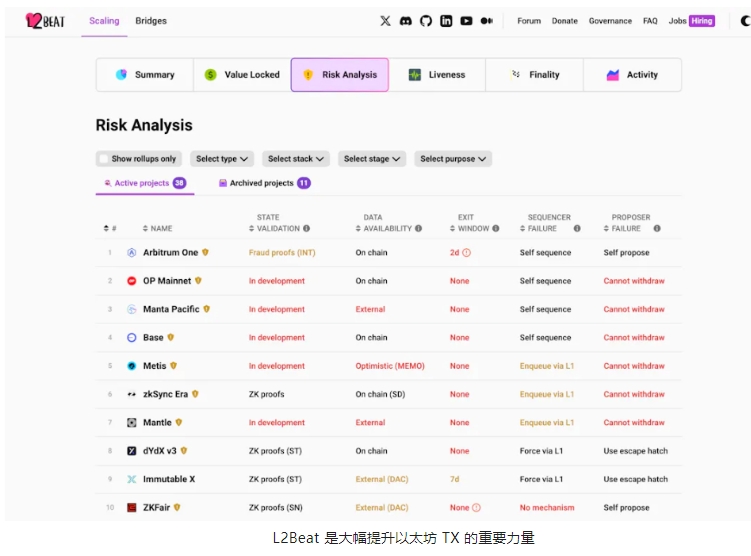Open the LinkedIn social icon
751x556 pixels.
(446, 21)
